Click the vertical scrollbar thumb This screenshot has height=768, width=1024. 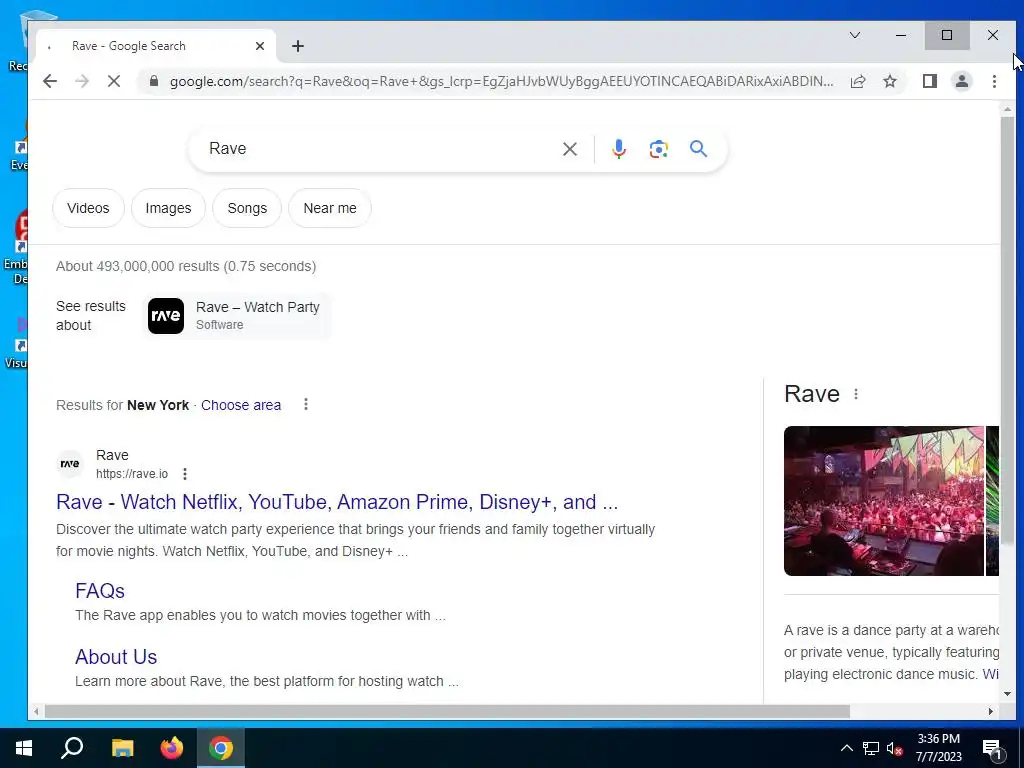[x=1007, y=330]
